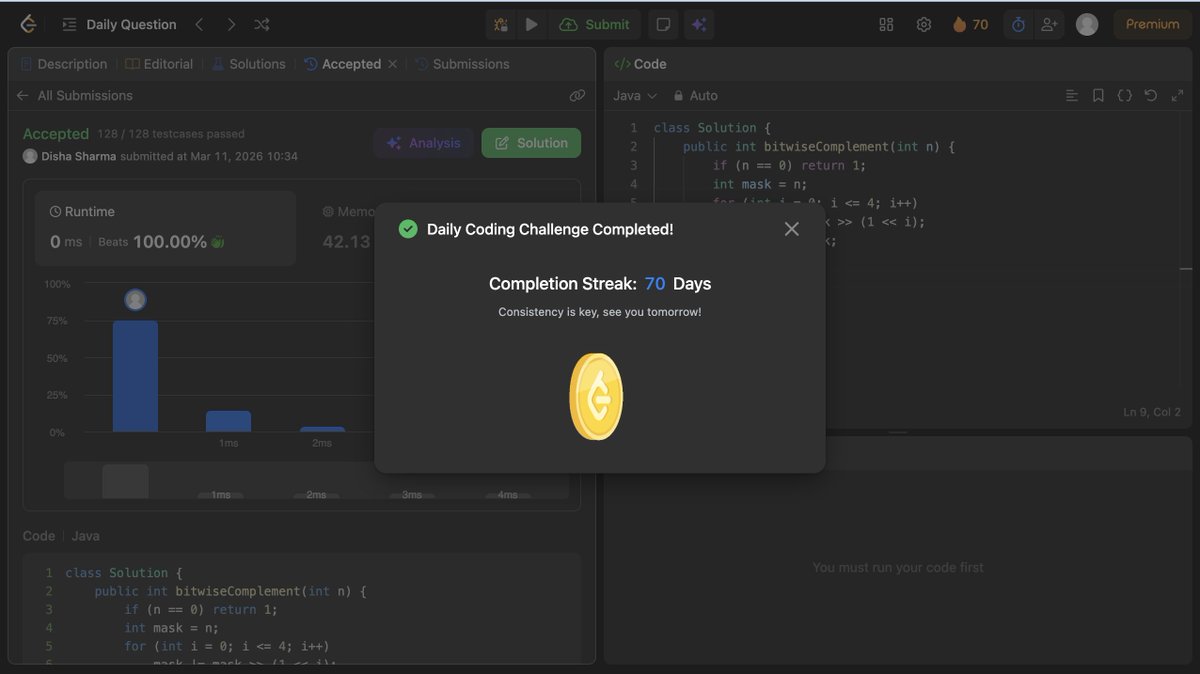This screenshot has height=674, width=1200.
Task: Click the timer stopwatch icon
Action: point(1018,24)
